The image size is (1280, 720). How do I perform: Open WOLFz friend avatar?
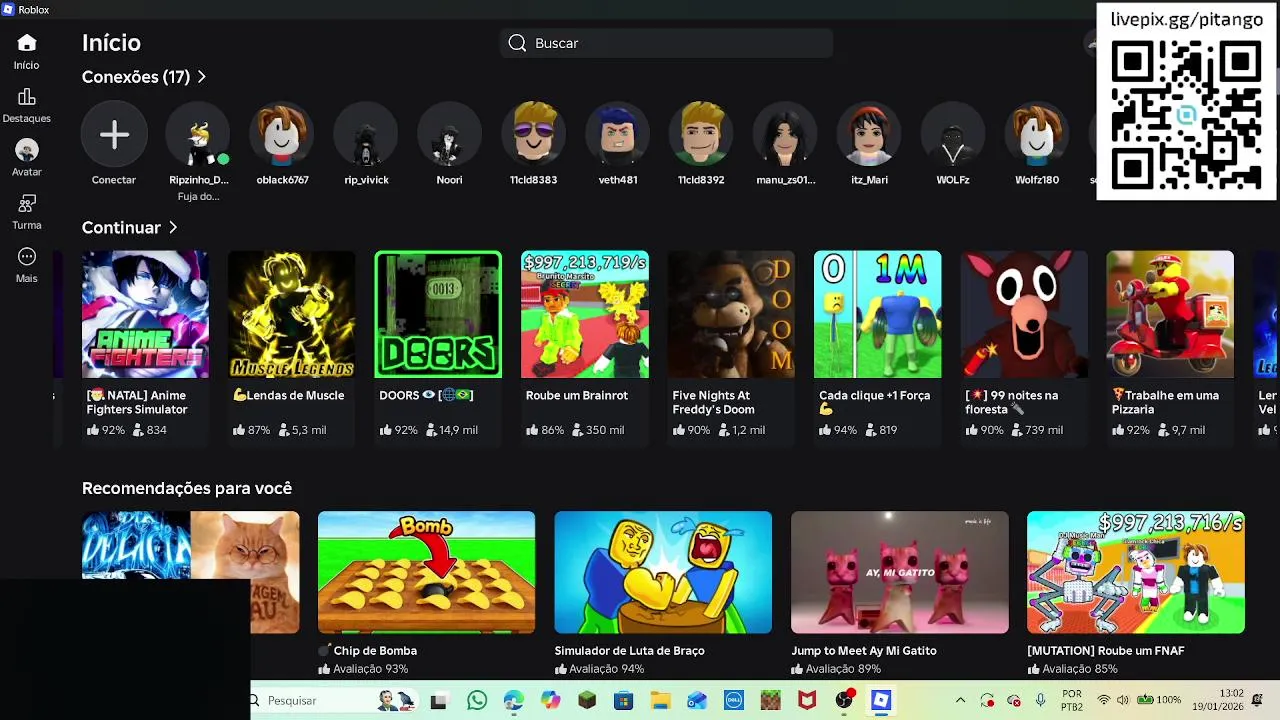point(953,134)
